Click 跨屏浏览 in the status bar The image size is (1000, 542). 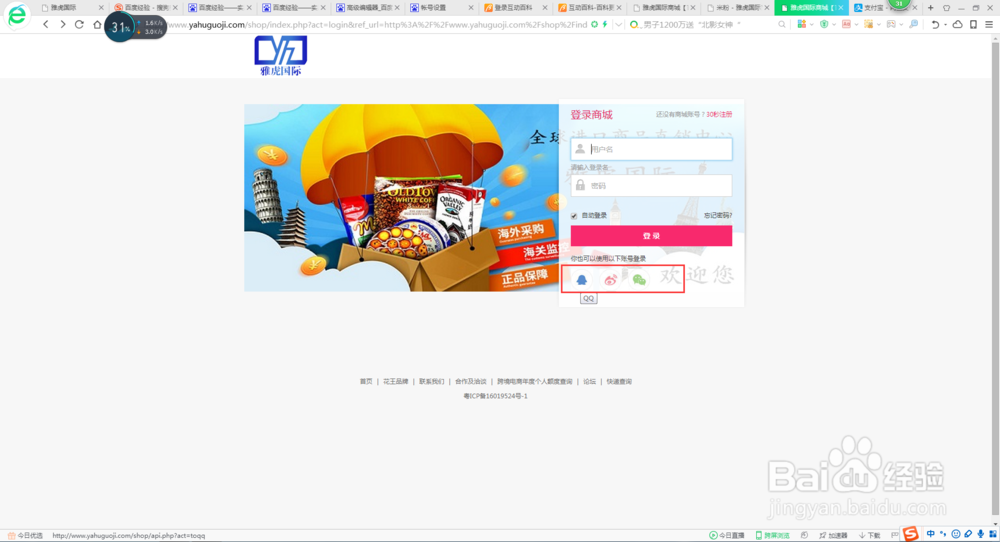[772, 535]
